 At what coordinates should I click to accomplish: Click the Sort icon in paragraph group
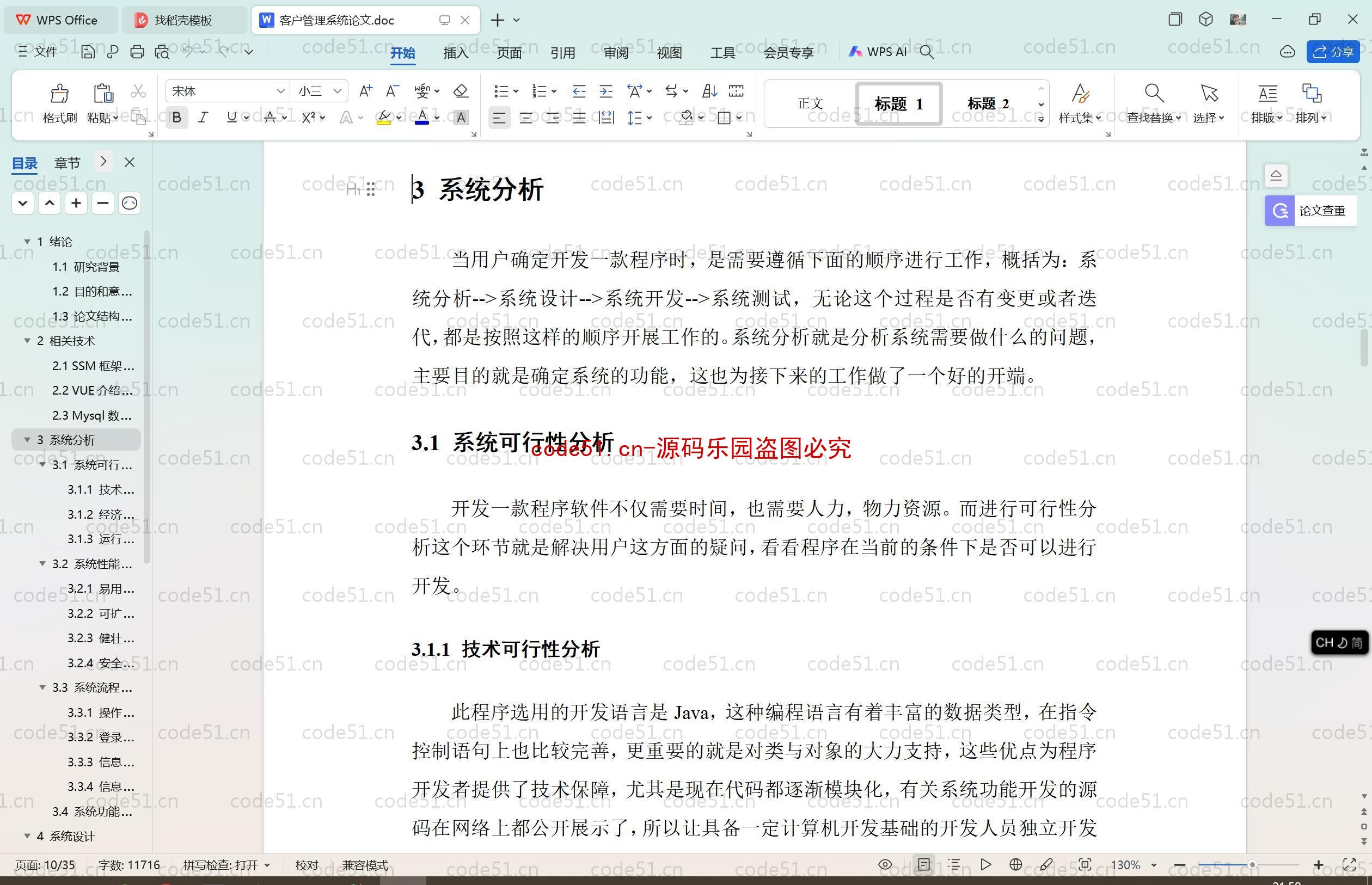click(709, 91)
